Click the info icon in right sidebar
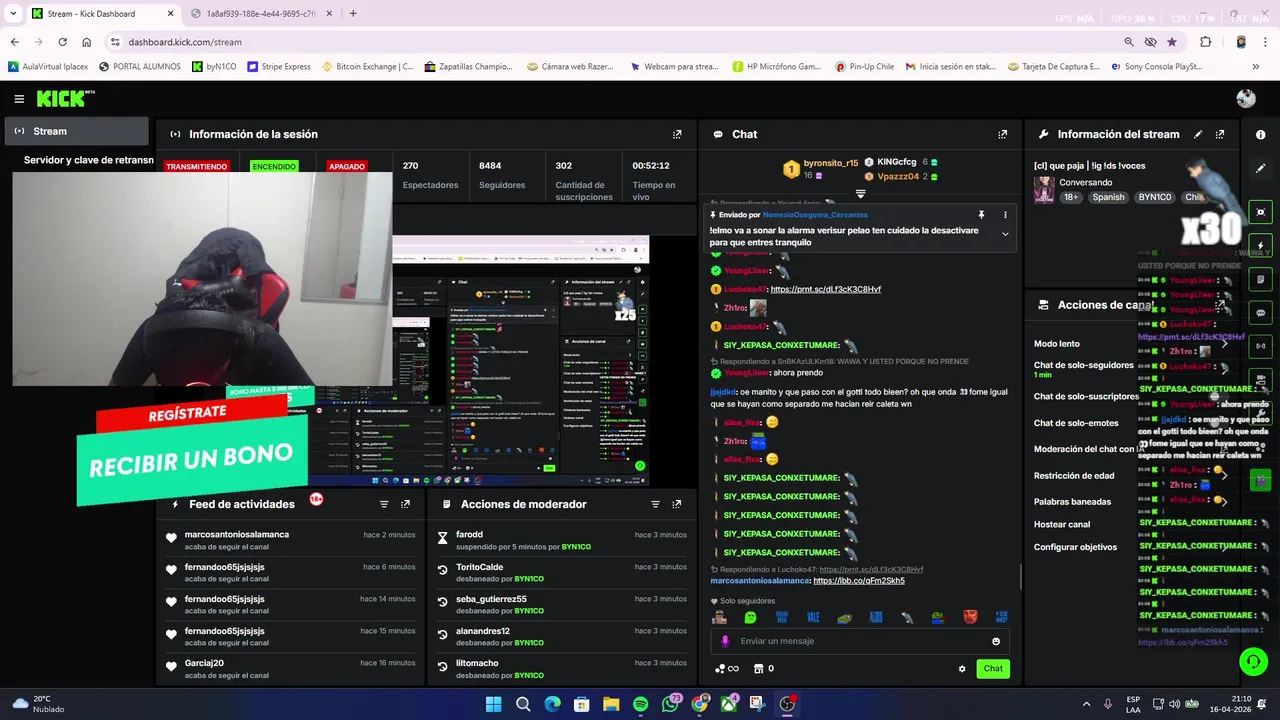1280x720 pixels. [x=1261, y=135]
